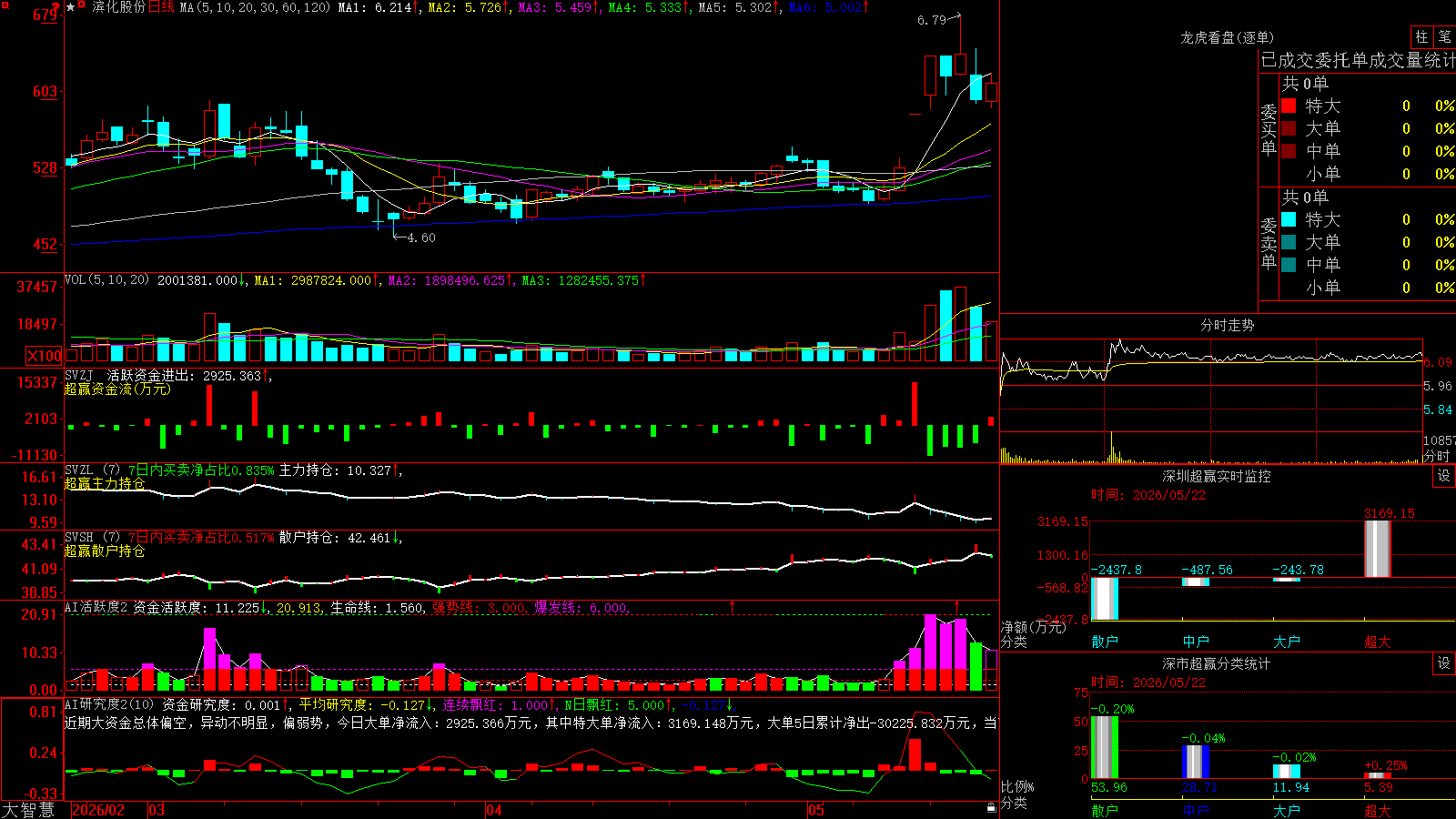This screenshot has width=1456, height=819.
Task: Click the SVZL (7) indicator label
Action: [x=92, y=470]
